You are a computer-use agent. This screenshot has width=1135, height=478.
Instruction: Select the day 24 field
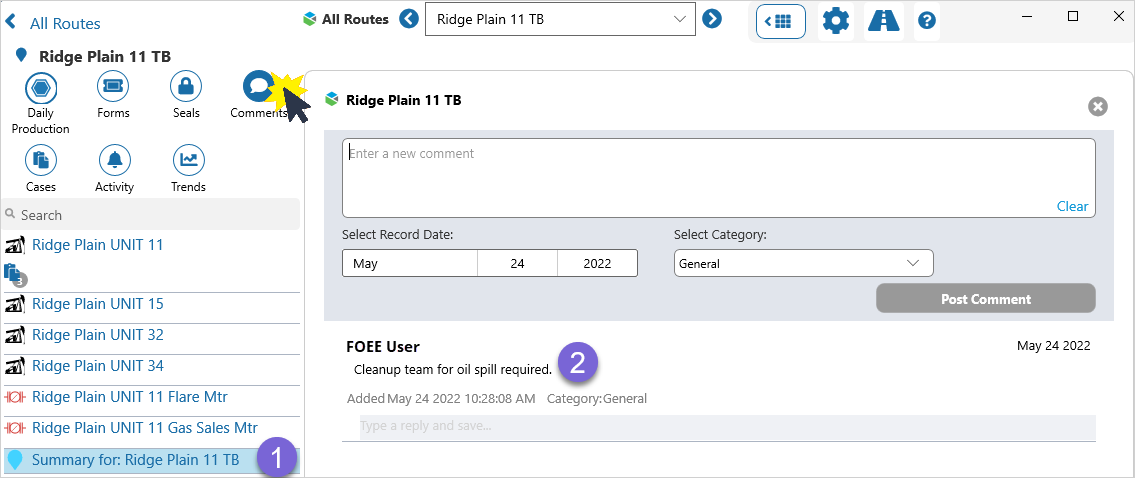pyautogui.click(x=517, y=264)
